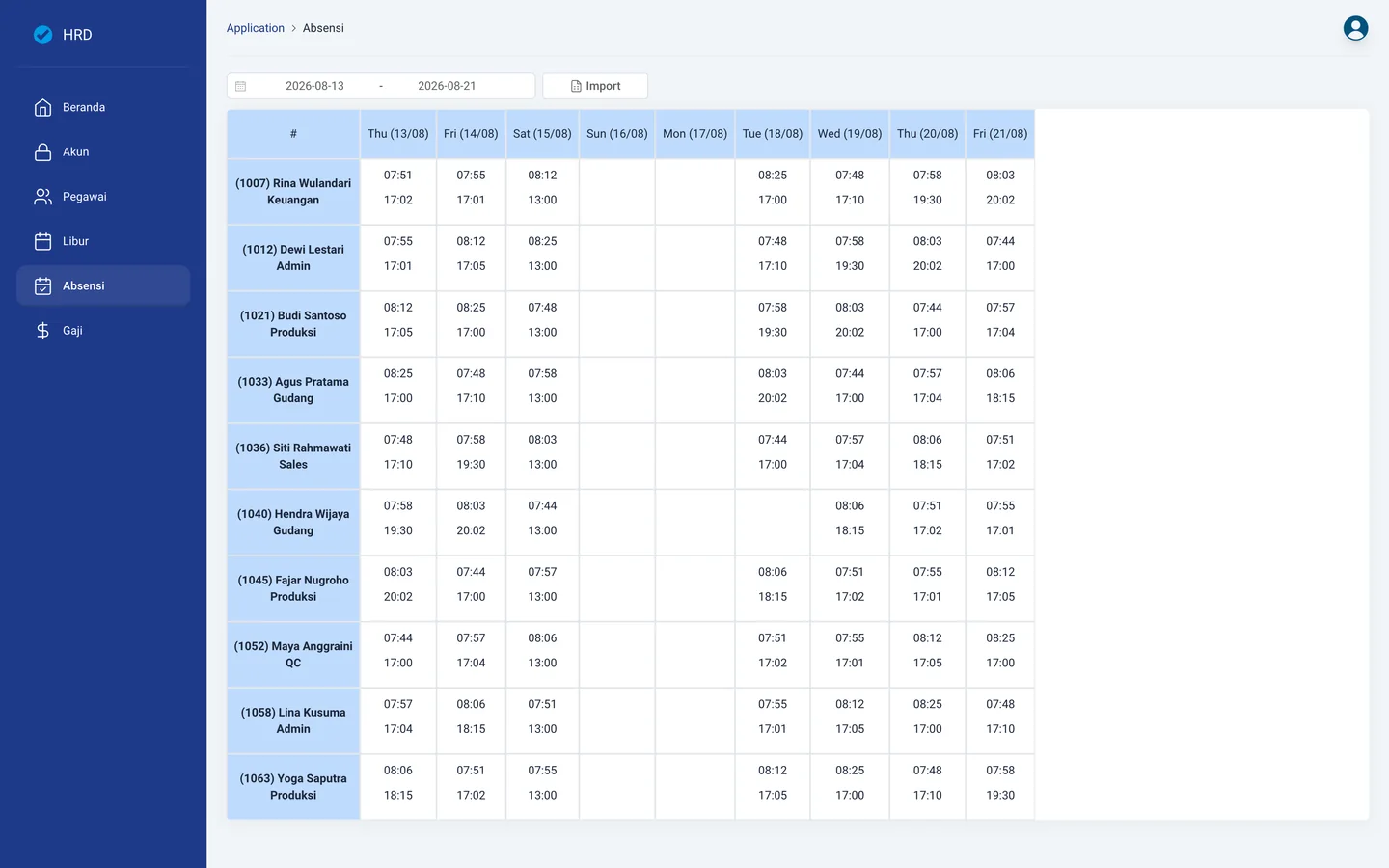Screen dimensions: 1389x868
Task: Click the end date field 2026-08-21
Action: [447, 86]
